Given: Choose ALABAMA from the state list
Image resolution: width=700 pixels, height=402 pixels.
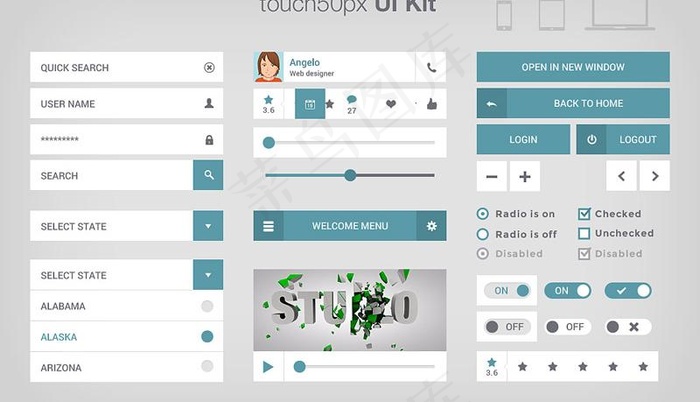Looking at the screenshot, I should (x=126, y=306).
